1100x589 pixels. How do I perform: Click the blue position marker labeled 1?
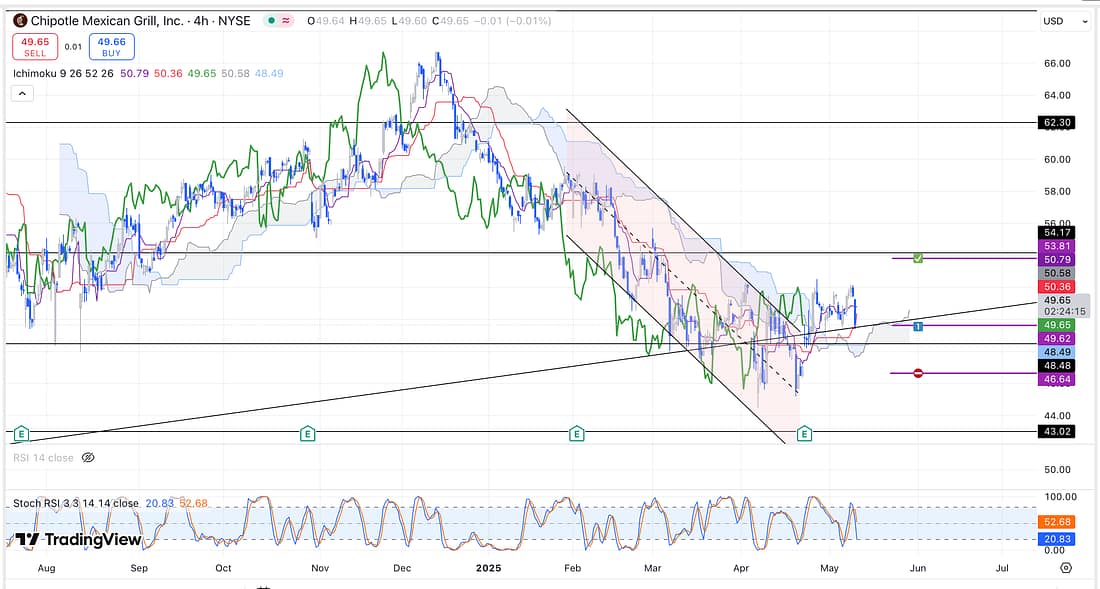coord(918,326)
